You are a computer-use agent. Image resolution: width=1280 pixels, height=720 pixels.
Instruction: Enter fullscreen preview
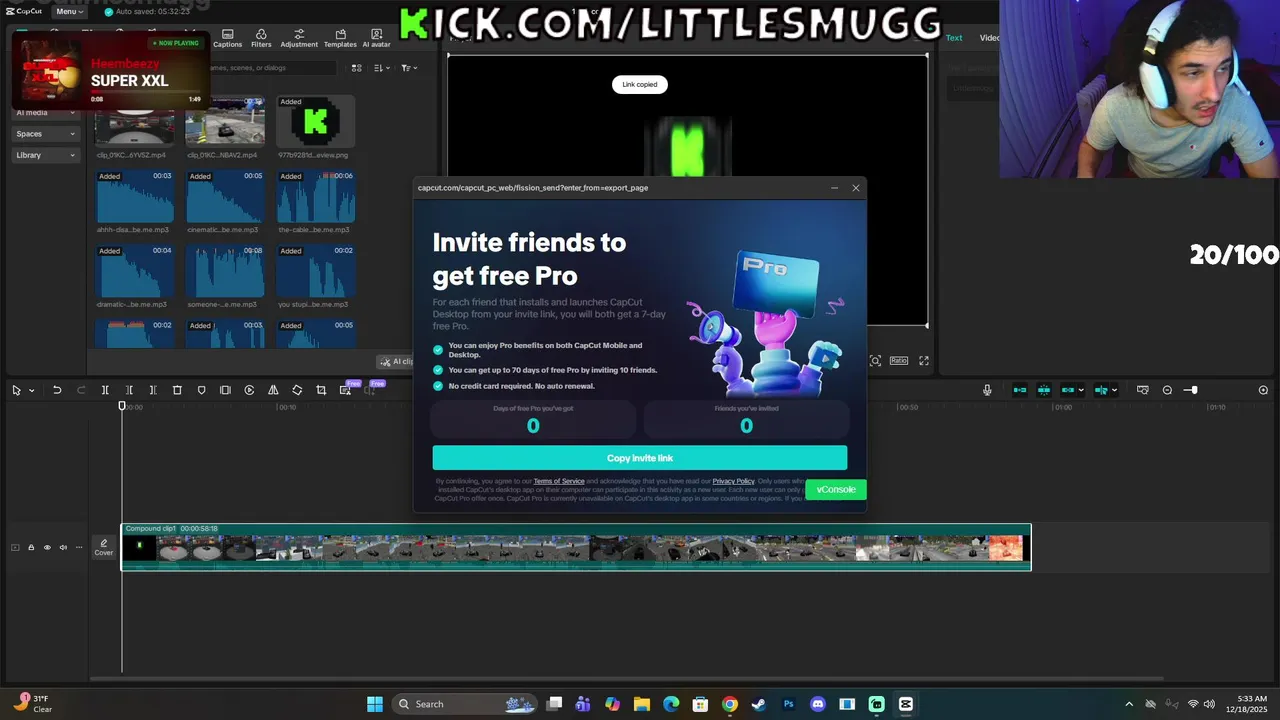tap(924, 361)
